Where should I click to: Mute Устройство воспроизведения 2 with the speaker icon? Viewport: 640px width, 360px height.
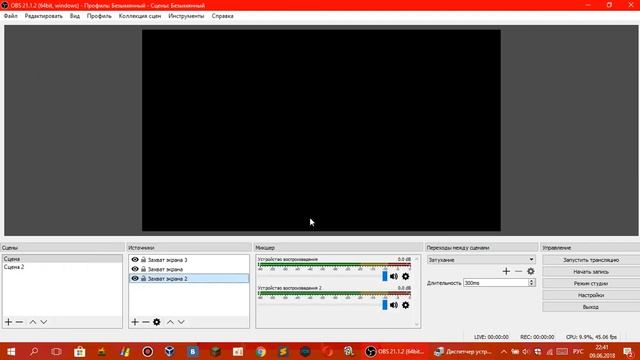point(393,305)
